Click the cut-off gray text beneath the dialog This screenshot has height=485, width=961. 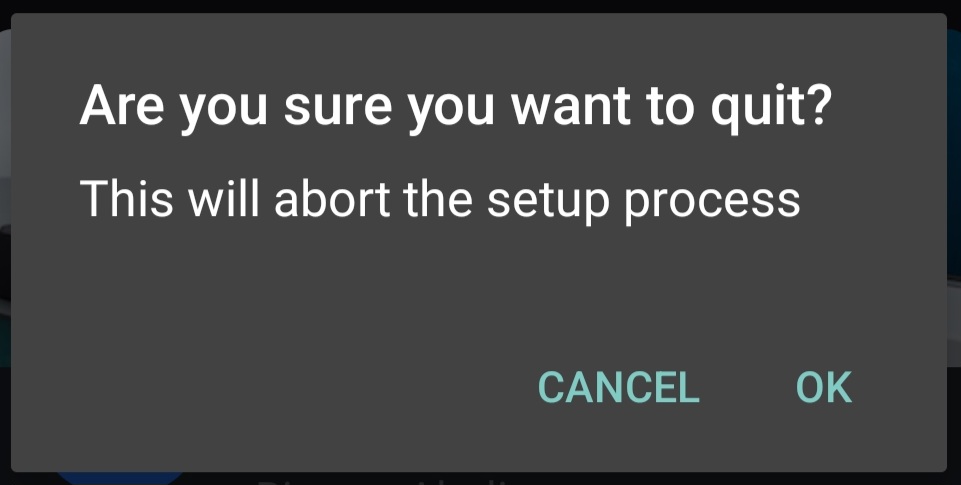coord(380,480)
